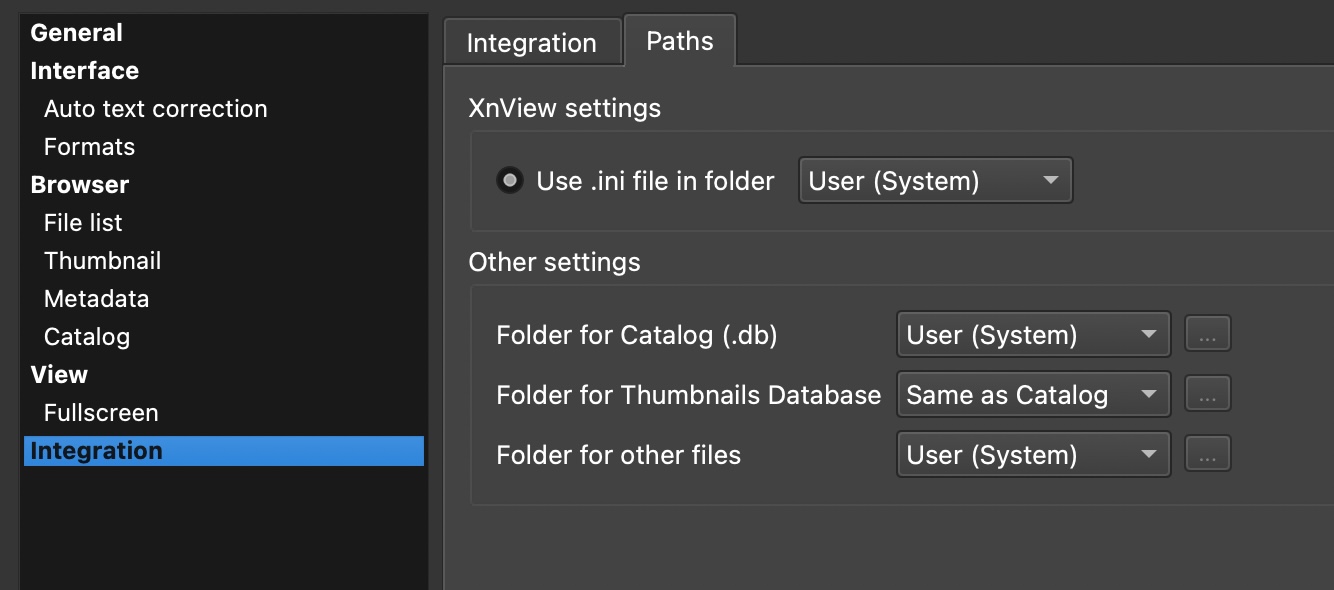Go to Formats settings
The image size is (1334, 590).
point(89,147)
